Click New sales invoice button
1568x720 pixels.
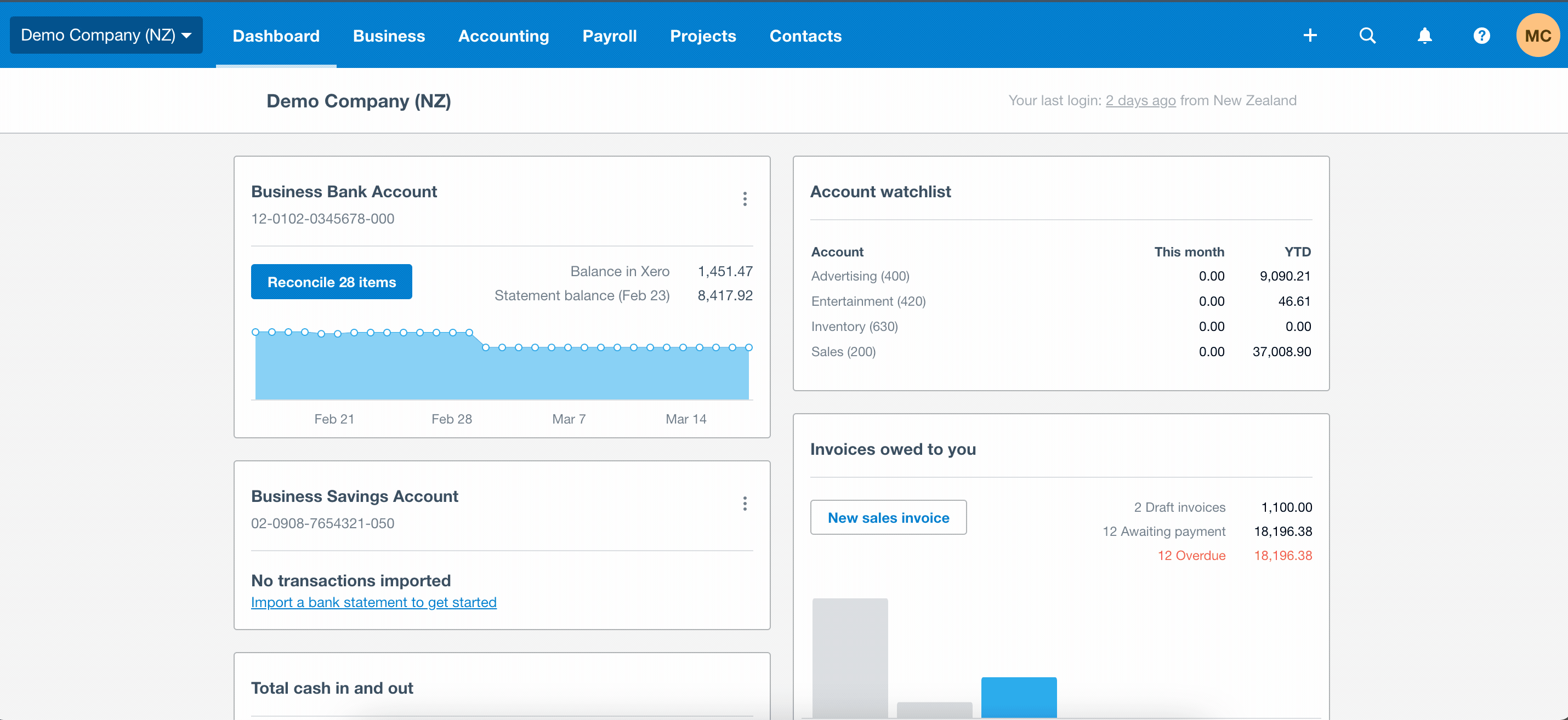click(x=888, y=517)
